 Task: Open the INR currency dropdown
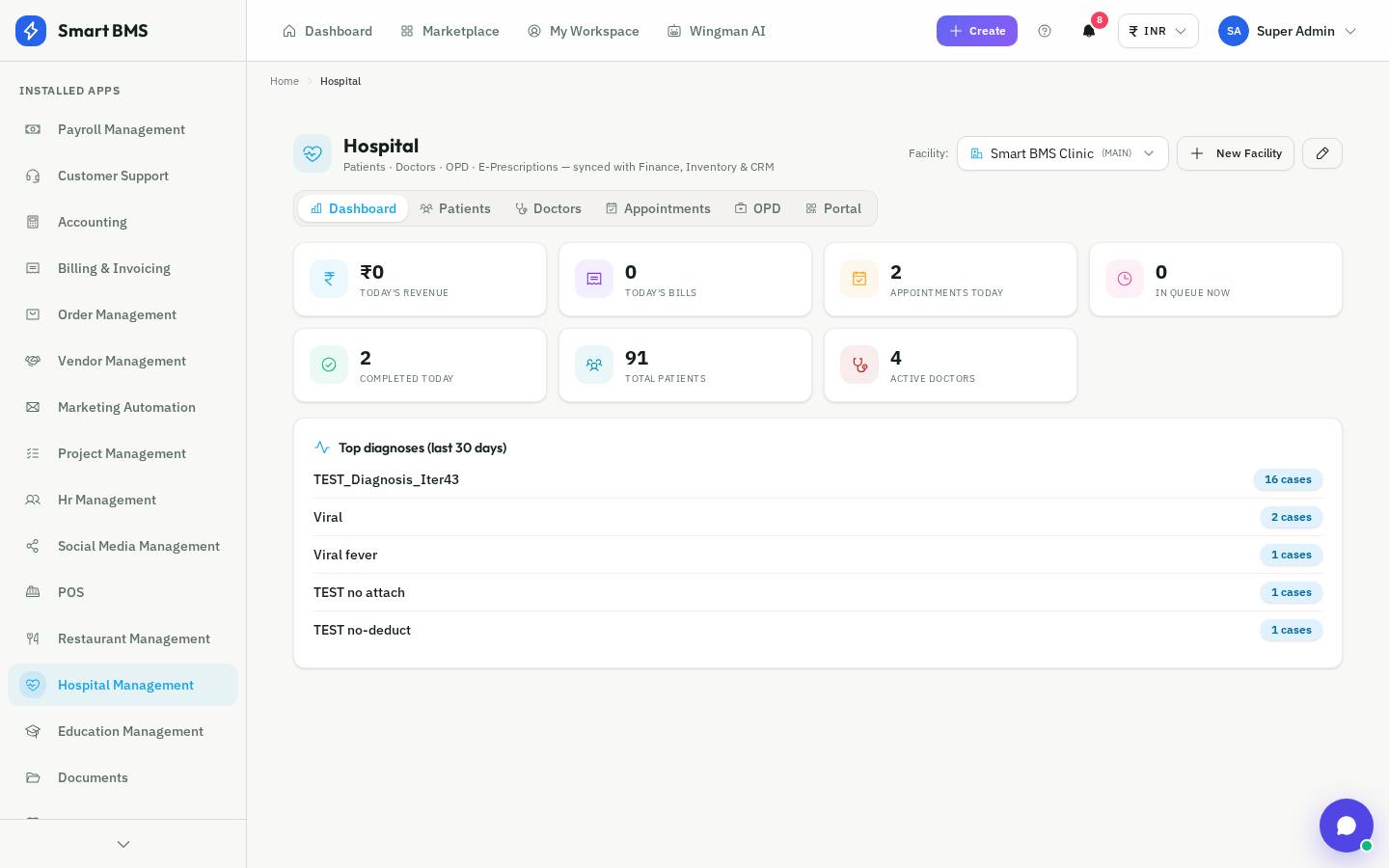pyautogui.click(x=1158, y=31)
